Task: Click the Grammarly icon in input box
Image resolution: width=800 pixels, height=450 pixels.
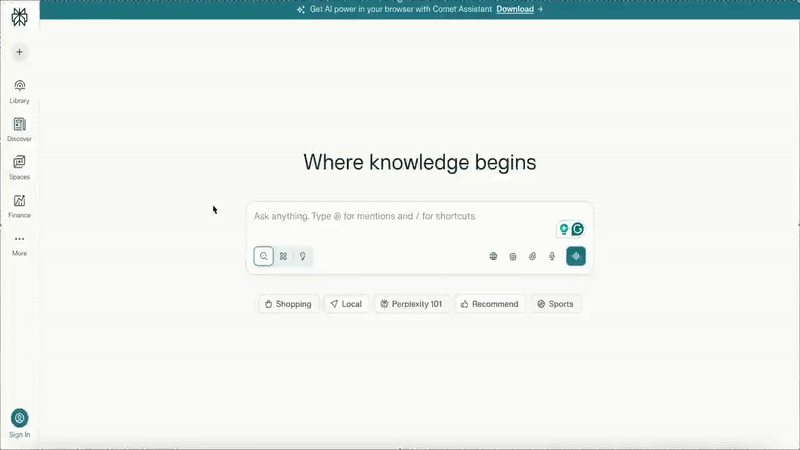Action: pyautogui.click(x=578, y=229)
